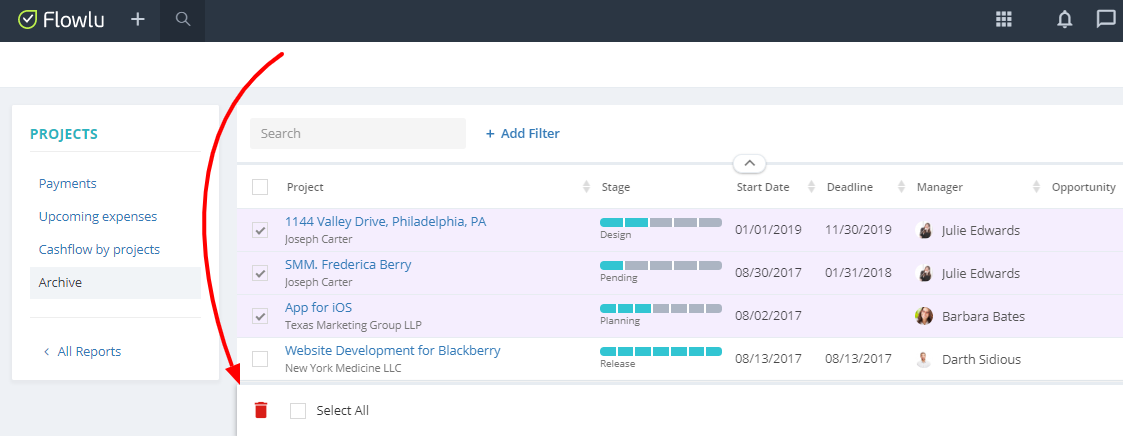Click manager name Barbara Bates

click(x=983, y=316)
